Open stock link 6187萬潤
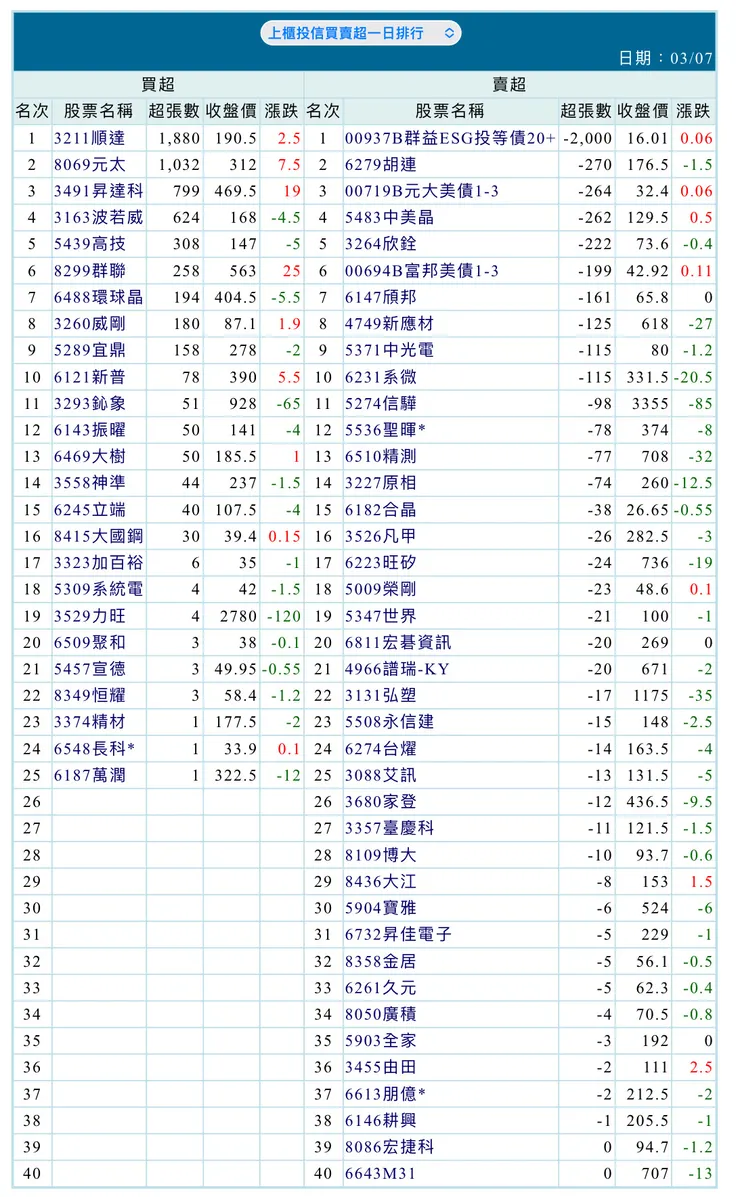 coord(89,776)
